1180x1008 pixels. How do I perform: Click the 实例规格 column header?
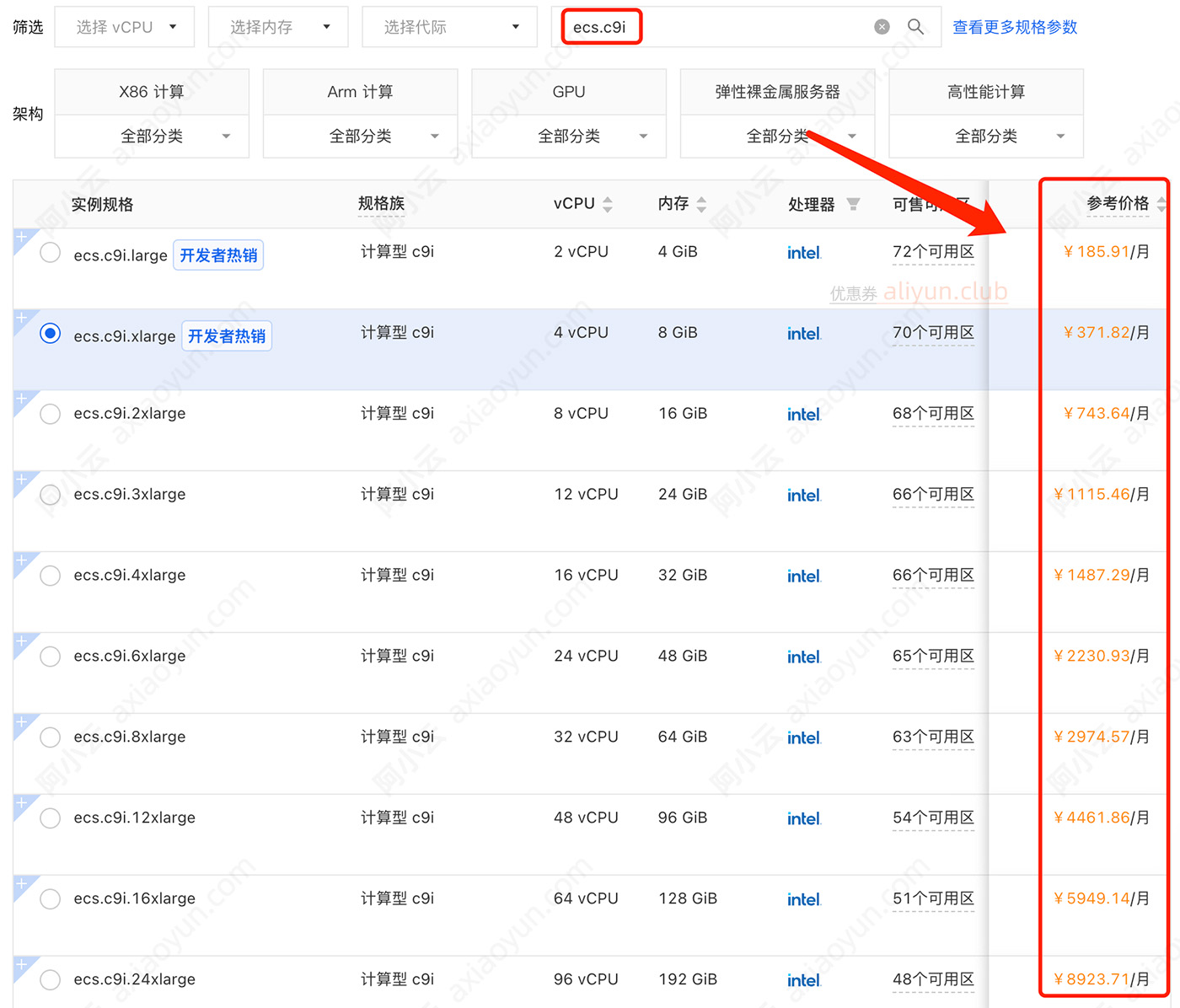(102, 205)
